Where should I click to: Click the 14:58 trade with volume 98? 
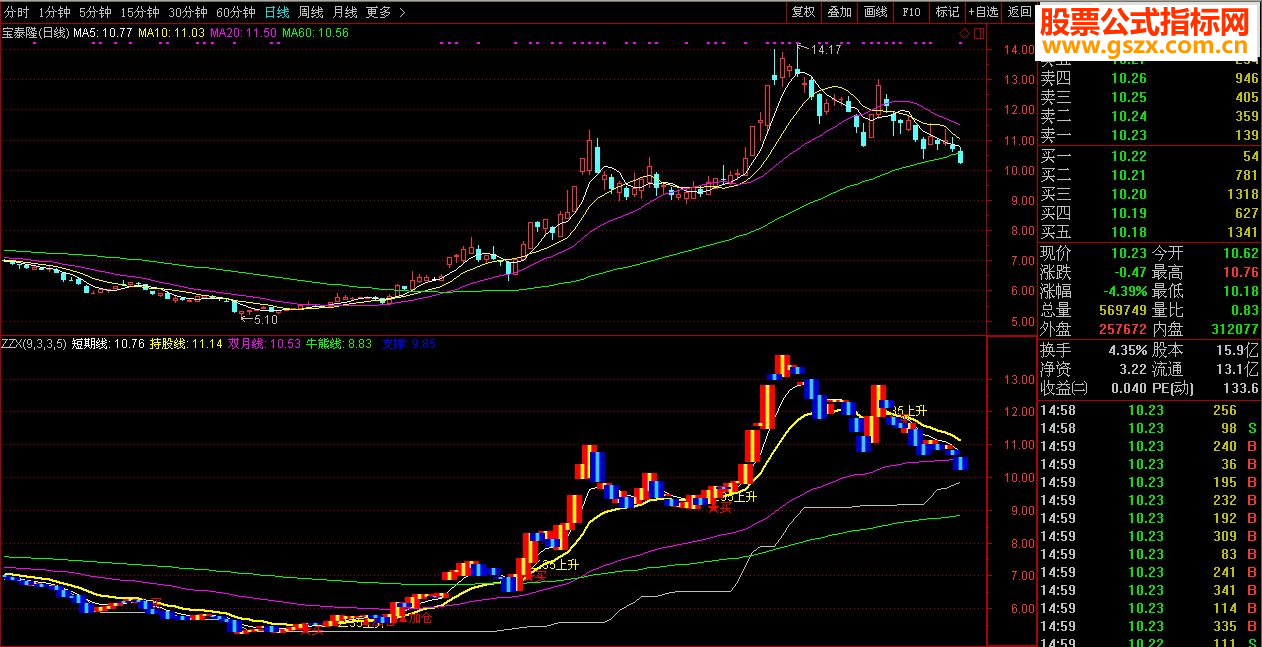(1148, 428)
